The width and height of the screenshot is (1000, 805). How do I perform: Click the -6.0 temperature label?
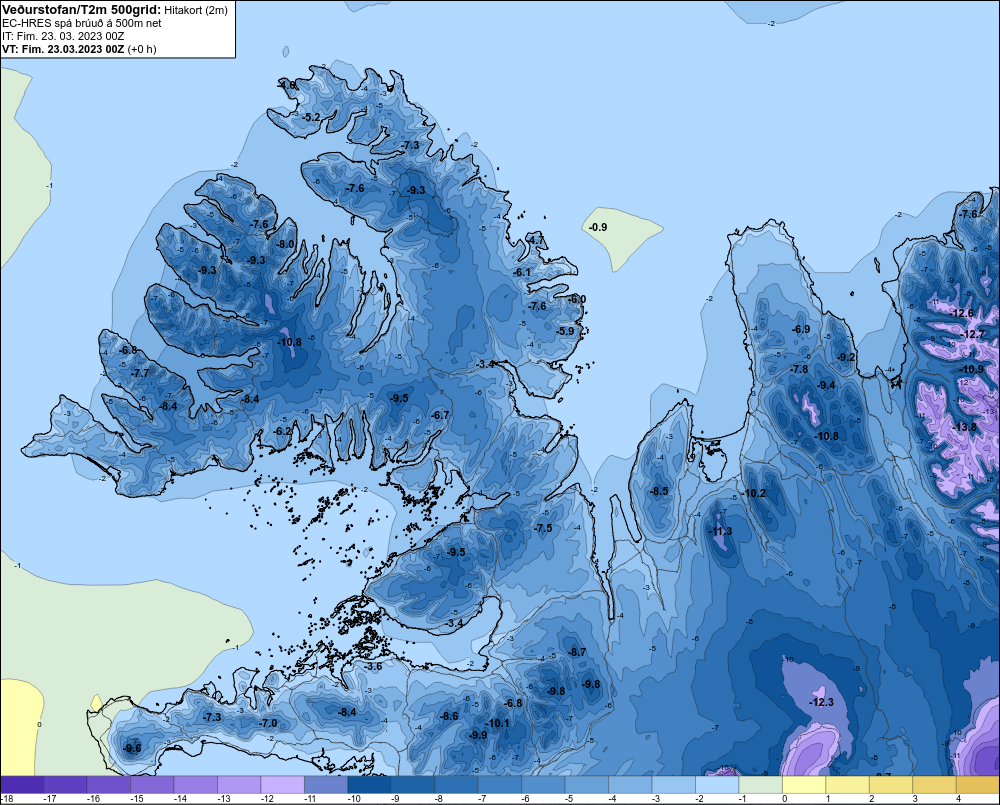(577, 299)
